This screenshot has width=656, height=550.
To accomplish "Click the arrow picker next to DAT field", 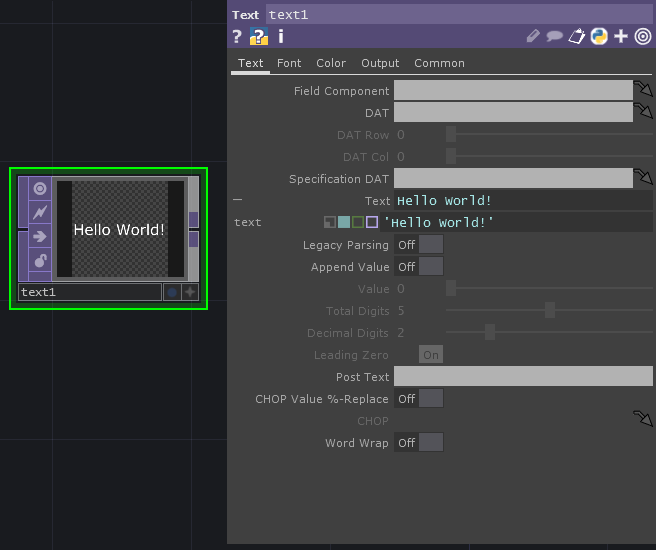I will pyautogui.click(x=643, y=111).
